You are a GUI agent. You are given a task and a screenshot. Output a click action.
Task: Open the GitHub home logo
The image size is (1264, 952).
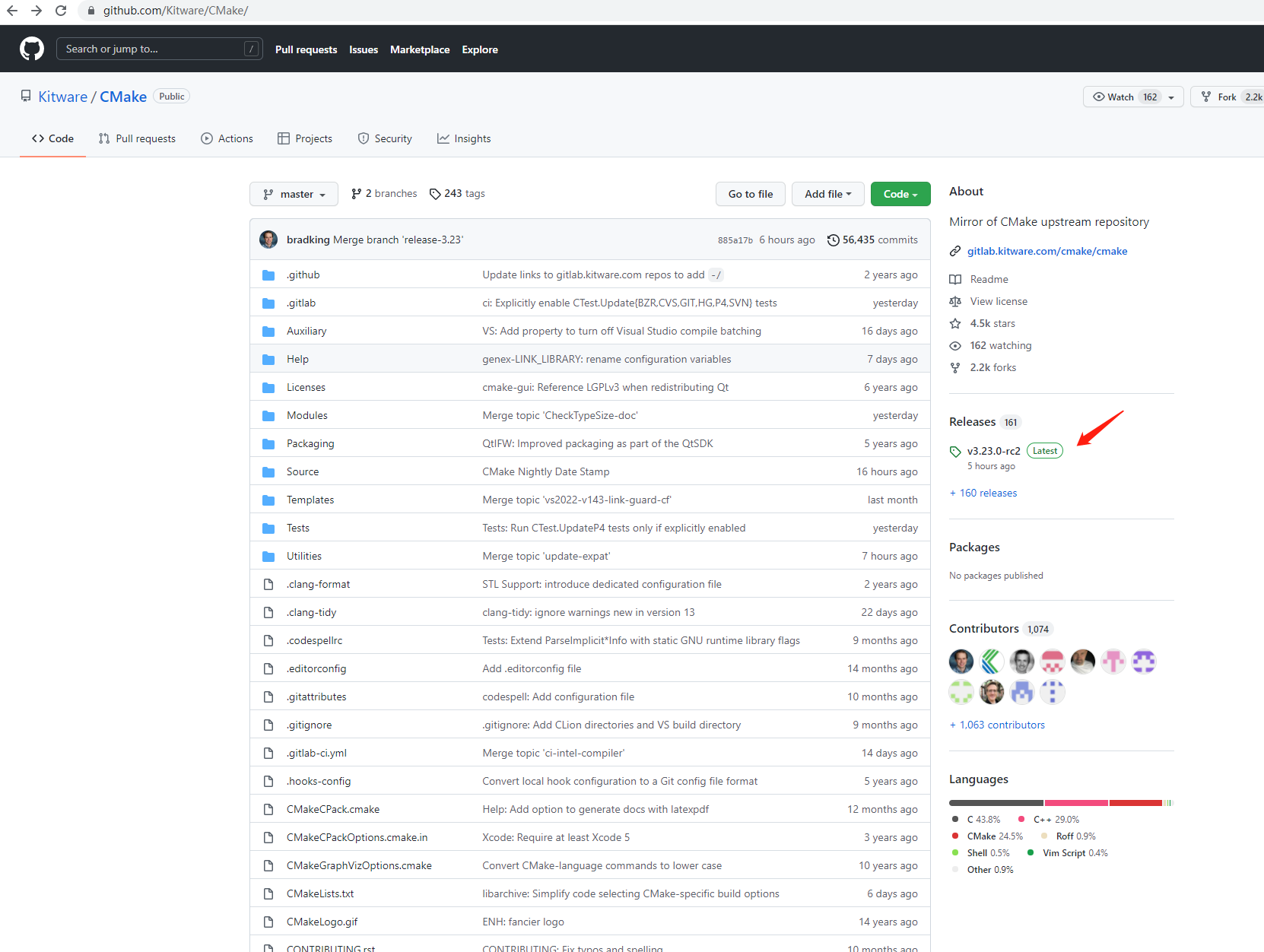[x=32, y=49]
